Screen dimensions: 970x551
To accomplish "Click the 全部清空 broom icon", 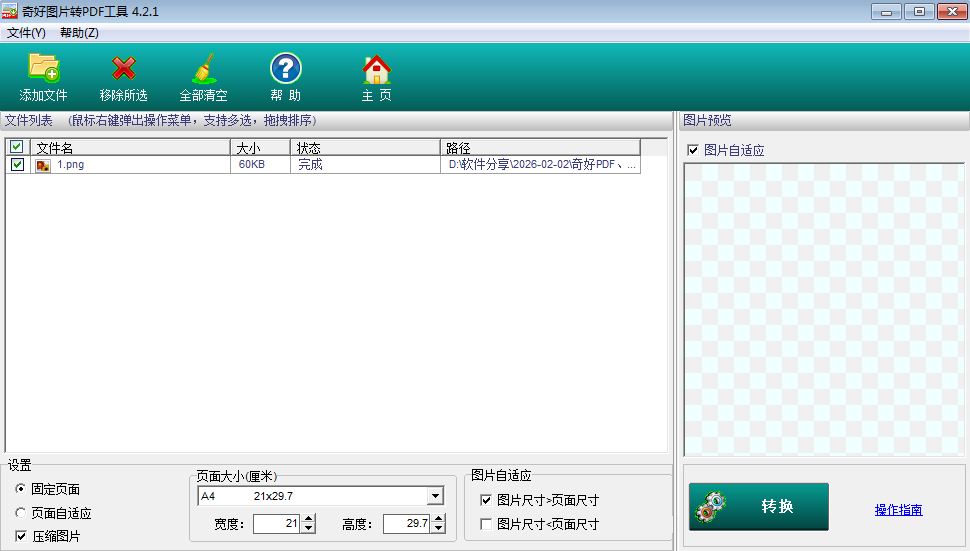I will pos(203,68).
